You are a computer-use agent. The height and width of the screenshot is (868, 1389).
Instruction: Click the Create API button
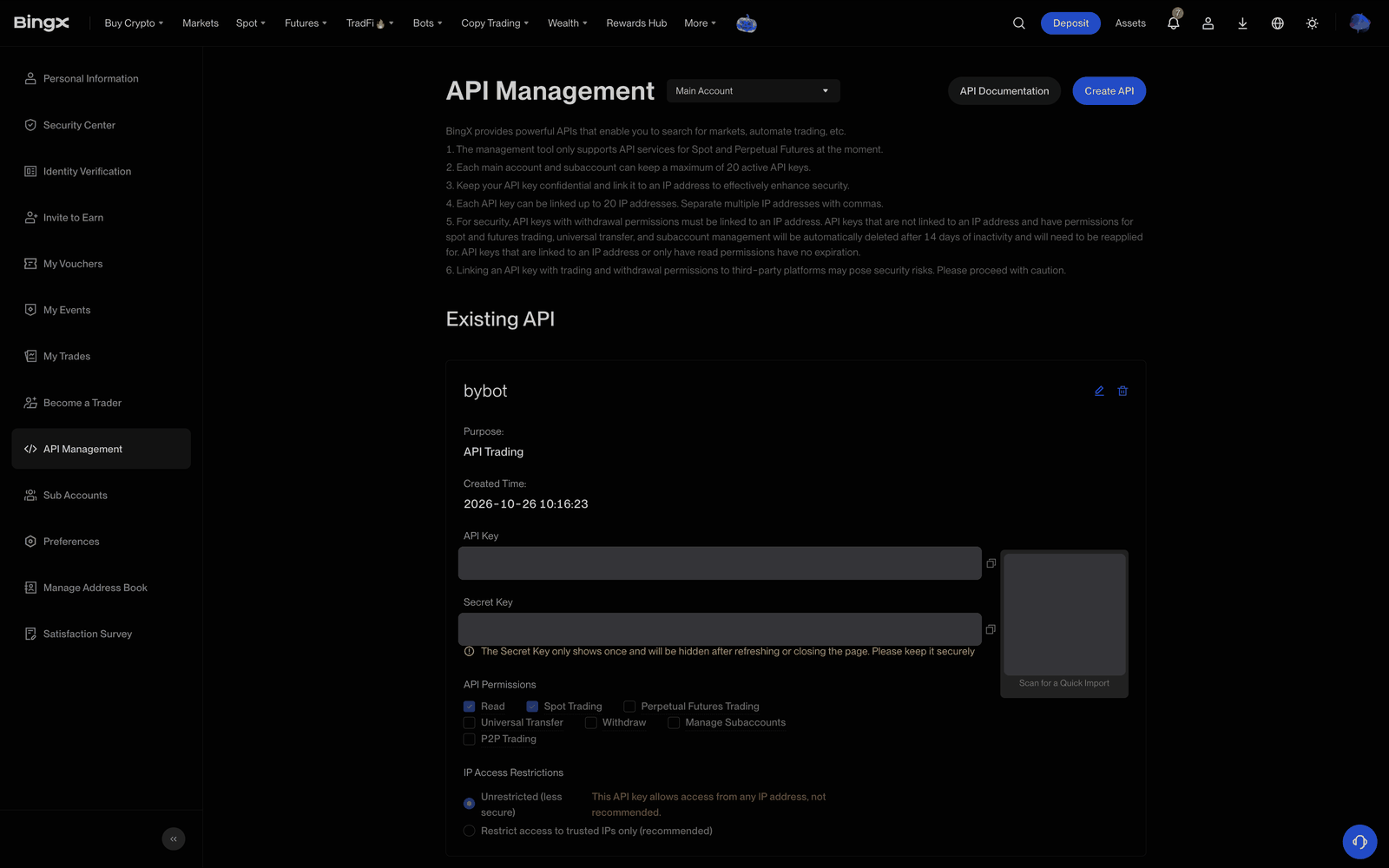tap(1109, 91)
